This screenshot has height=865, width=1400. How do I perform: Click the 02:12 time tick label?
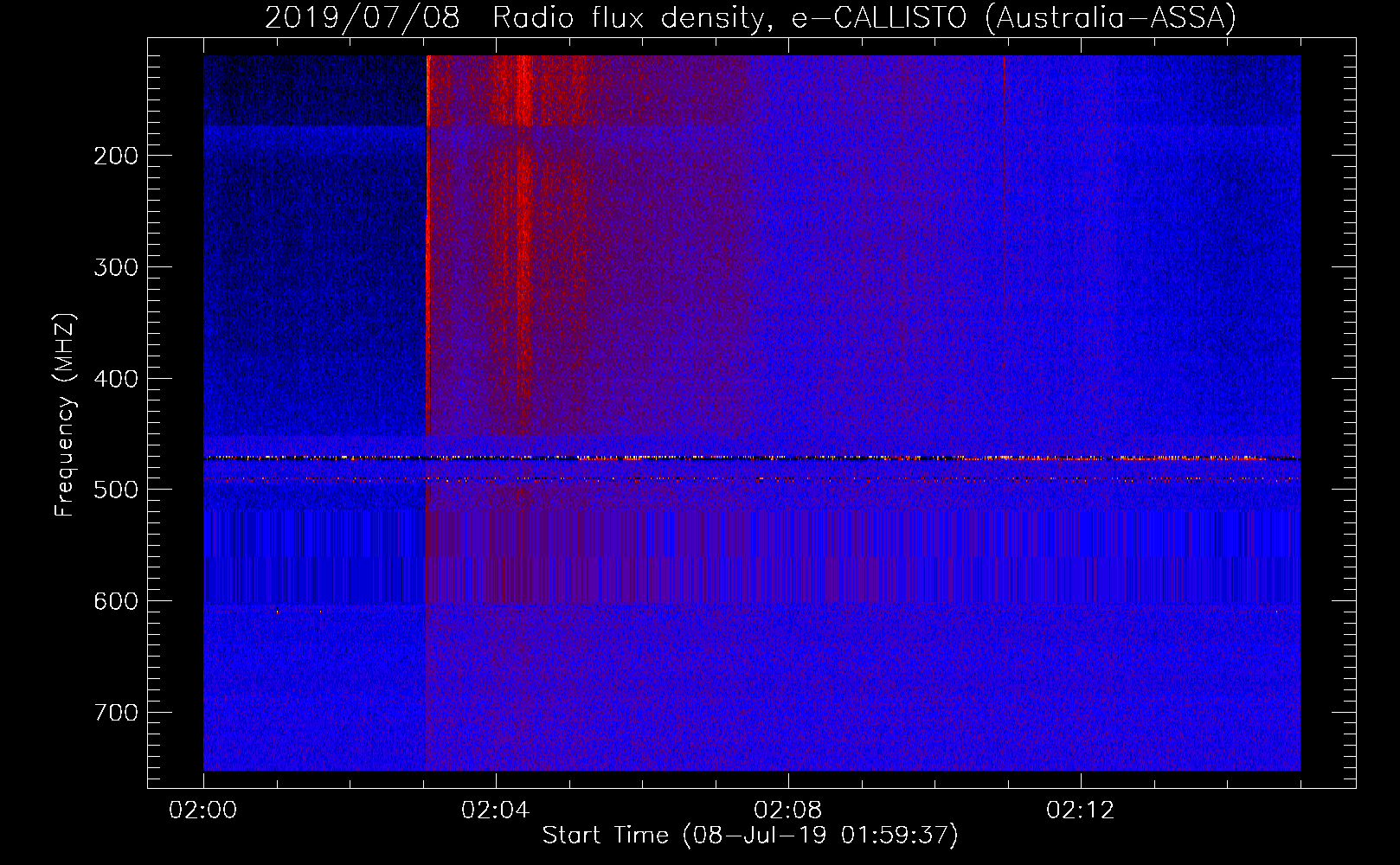tap(1080, 811)
